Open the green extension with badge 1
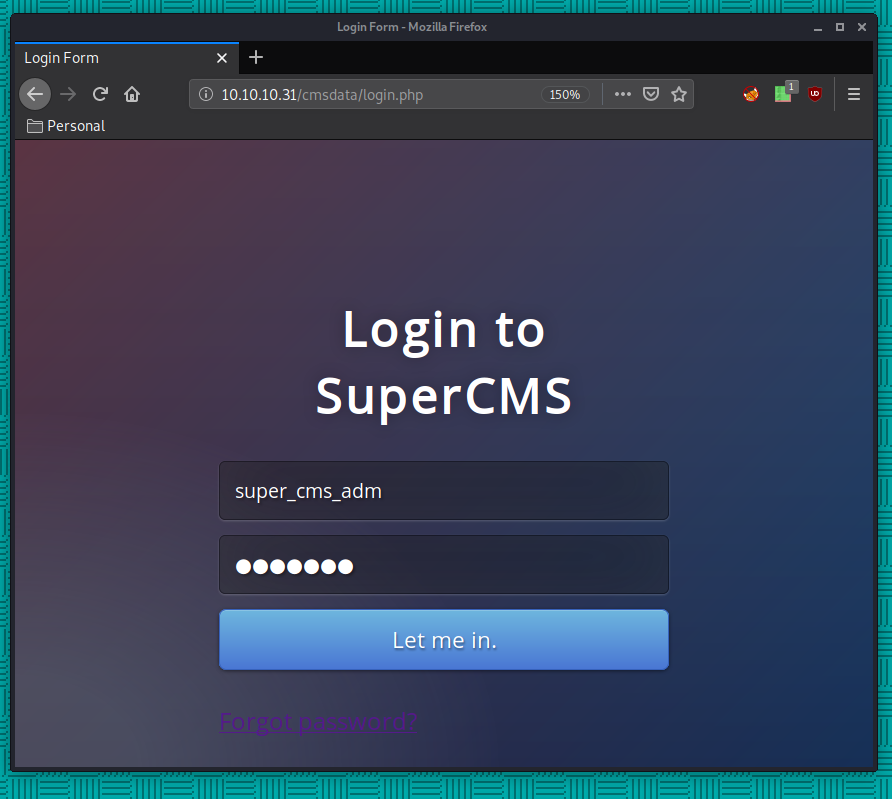 click(784, 93)
